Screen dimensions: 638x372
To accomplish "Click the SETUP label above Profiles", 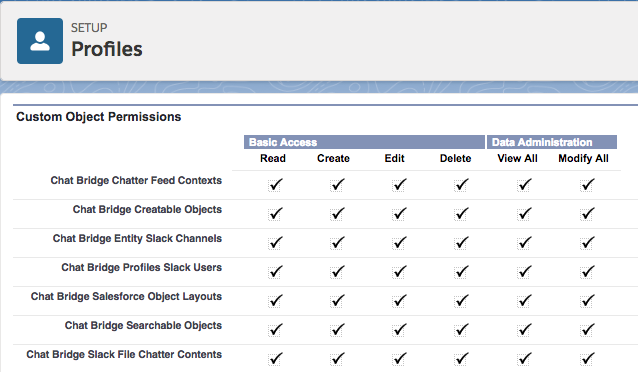I will [x=89, y=28].
